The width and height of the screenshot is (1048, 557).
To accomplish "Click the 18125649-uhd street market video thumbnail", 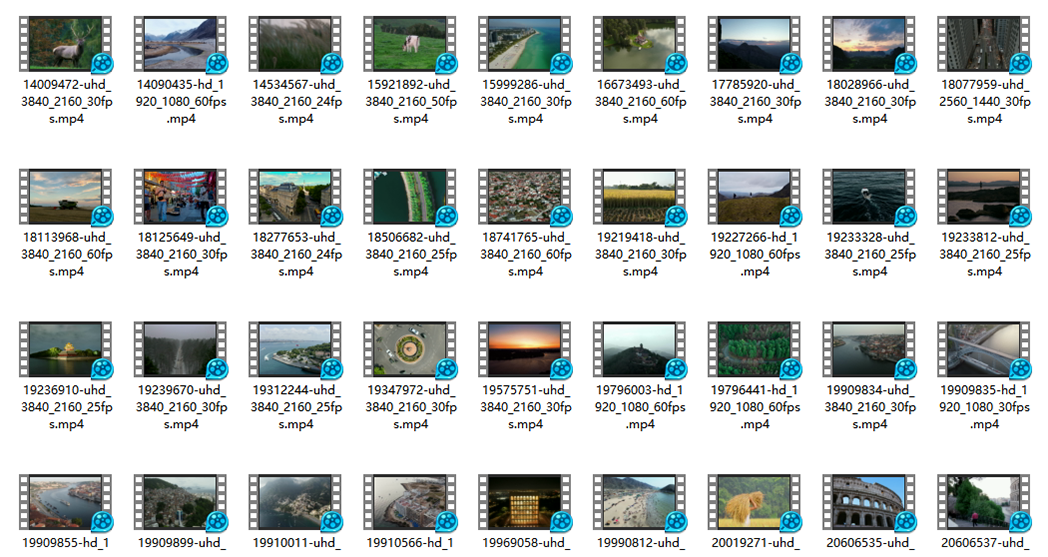I will tap(180, 196).
